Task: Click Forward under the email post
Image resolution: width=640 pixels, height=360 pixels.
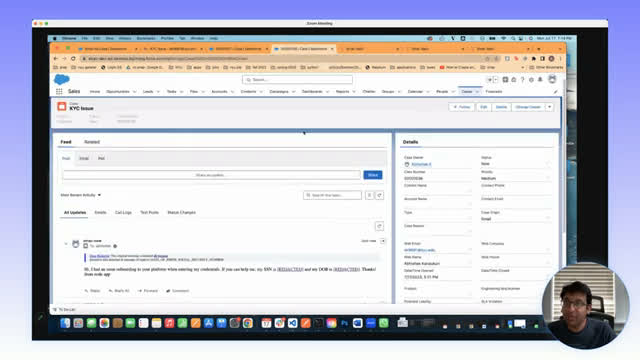Action: pos(148,291)
